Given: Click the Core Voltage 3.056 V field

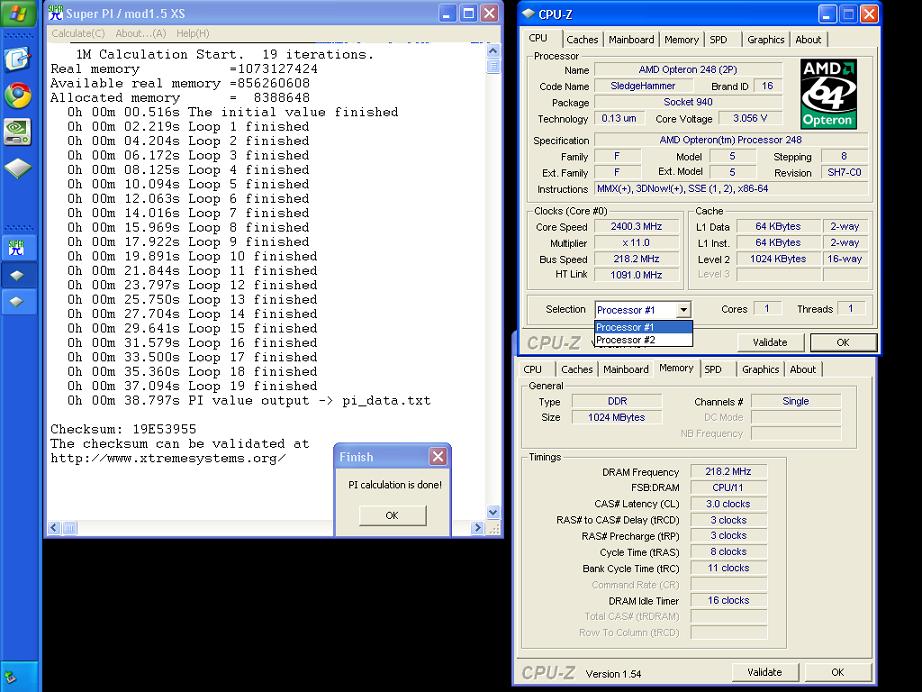Looking at the screenshot, I should point(750,118).
